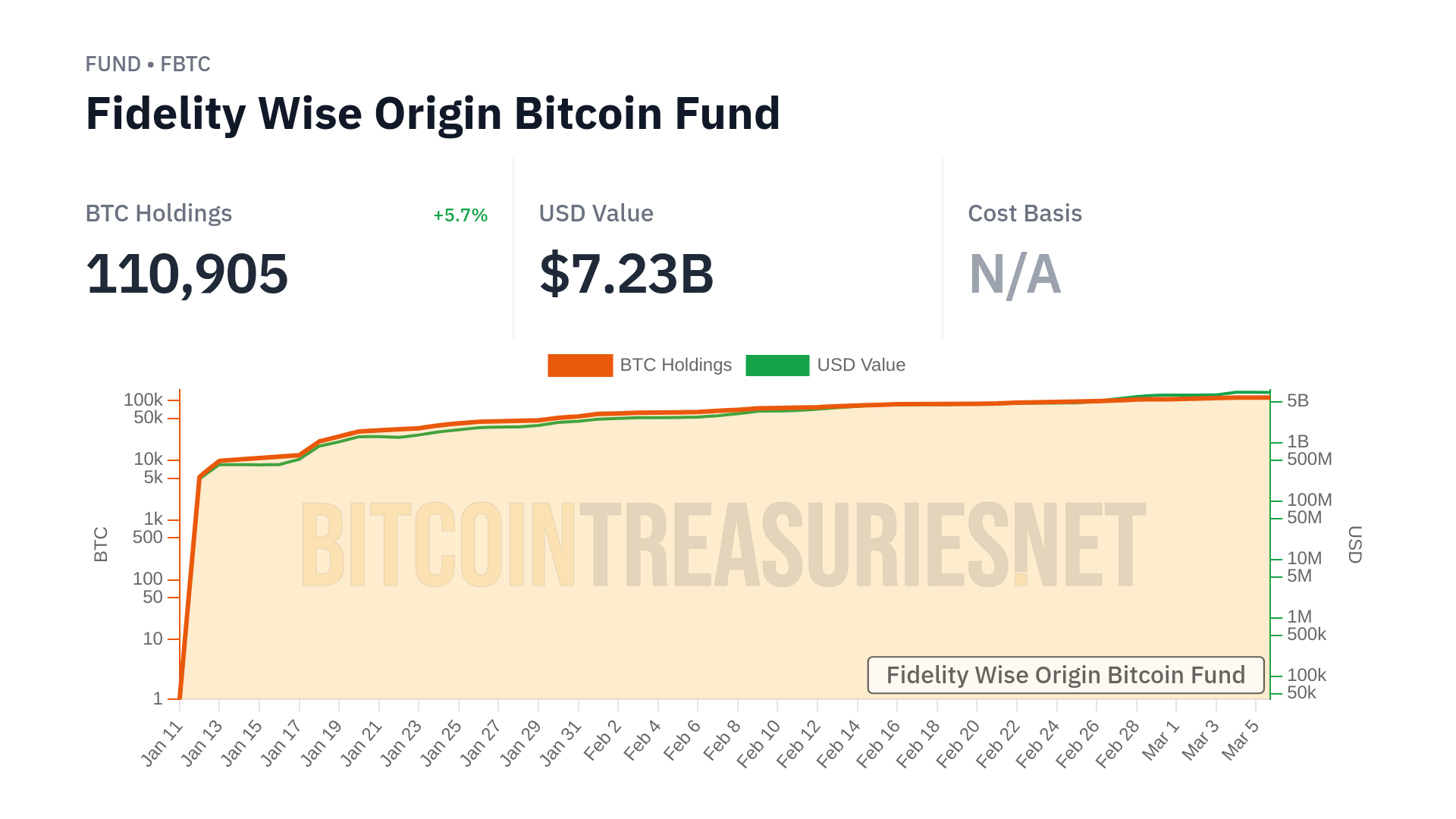Click the Feb 20 date tick label
The height and width of the screenshot is (819, 1456).
pyautogui.click(x=958, y=743)
